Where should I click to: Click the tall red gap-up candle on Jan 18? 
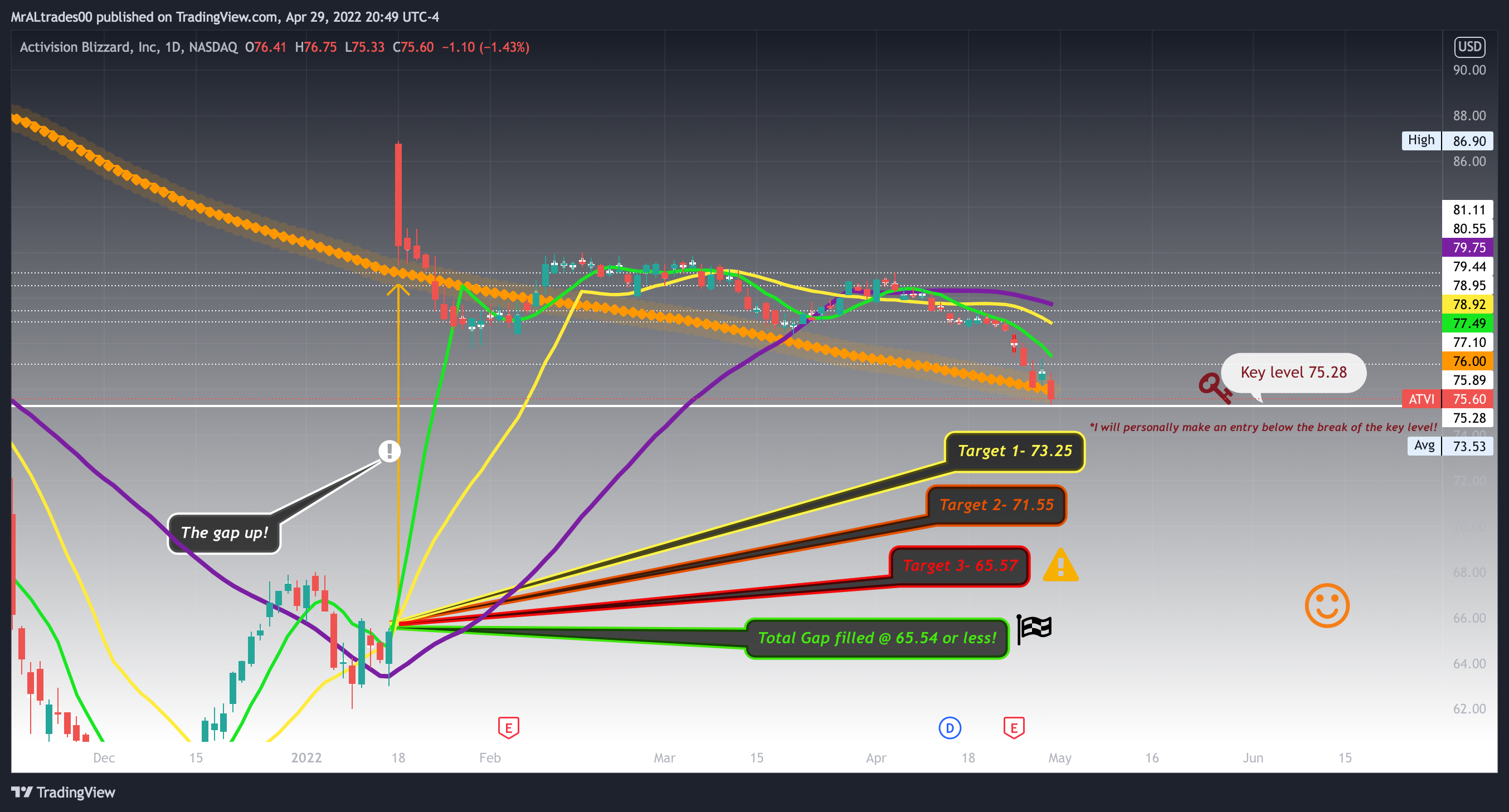tap(398, 194)
